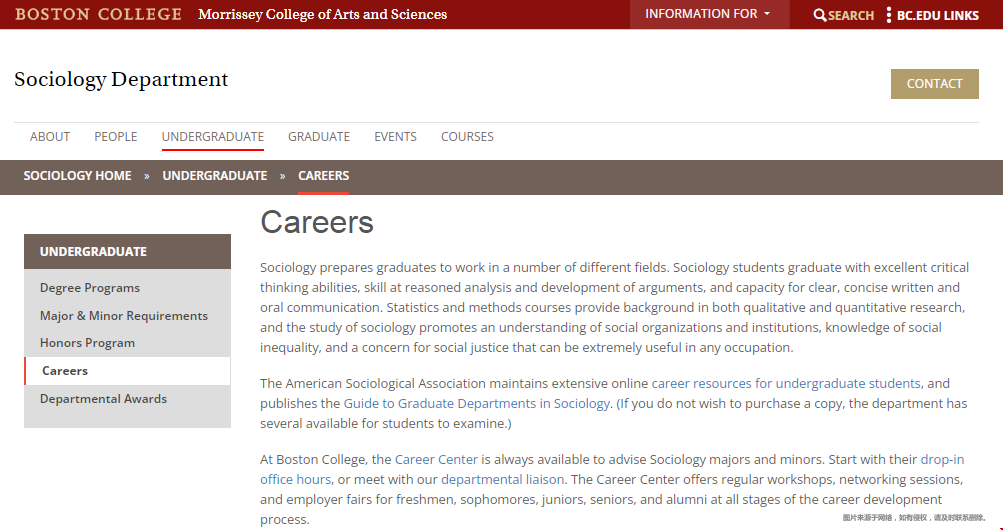Open Honors Program sidebar link
Screen dimensions: 1003x530
[88, 343]
